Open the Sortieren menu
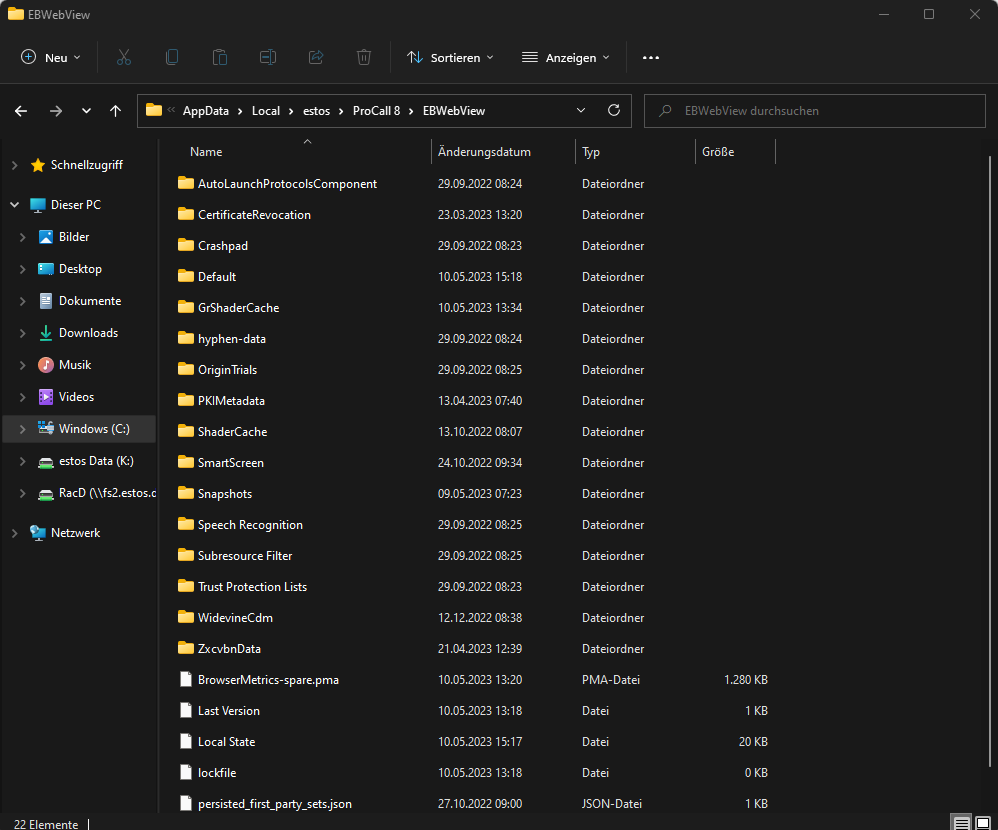Image resolution: width=998 pixels, height=830 pixels. pyautogui.click(x=450, y=58)
